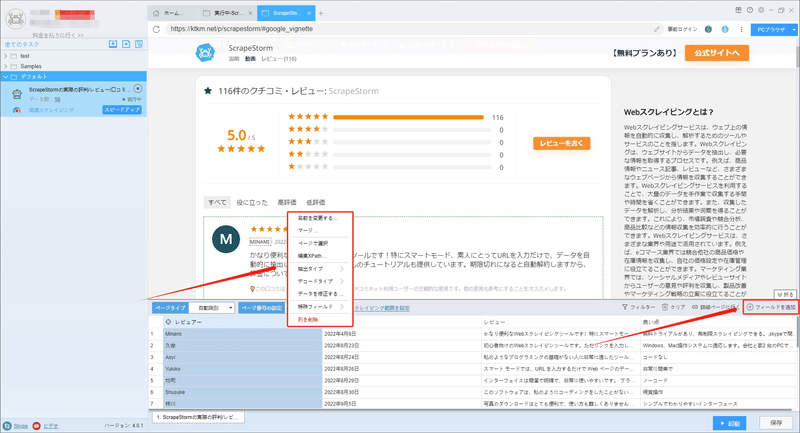Click the red video icon in status bar
Viewport: 800px width, 433px height.
(x=36, y=426)
